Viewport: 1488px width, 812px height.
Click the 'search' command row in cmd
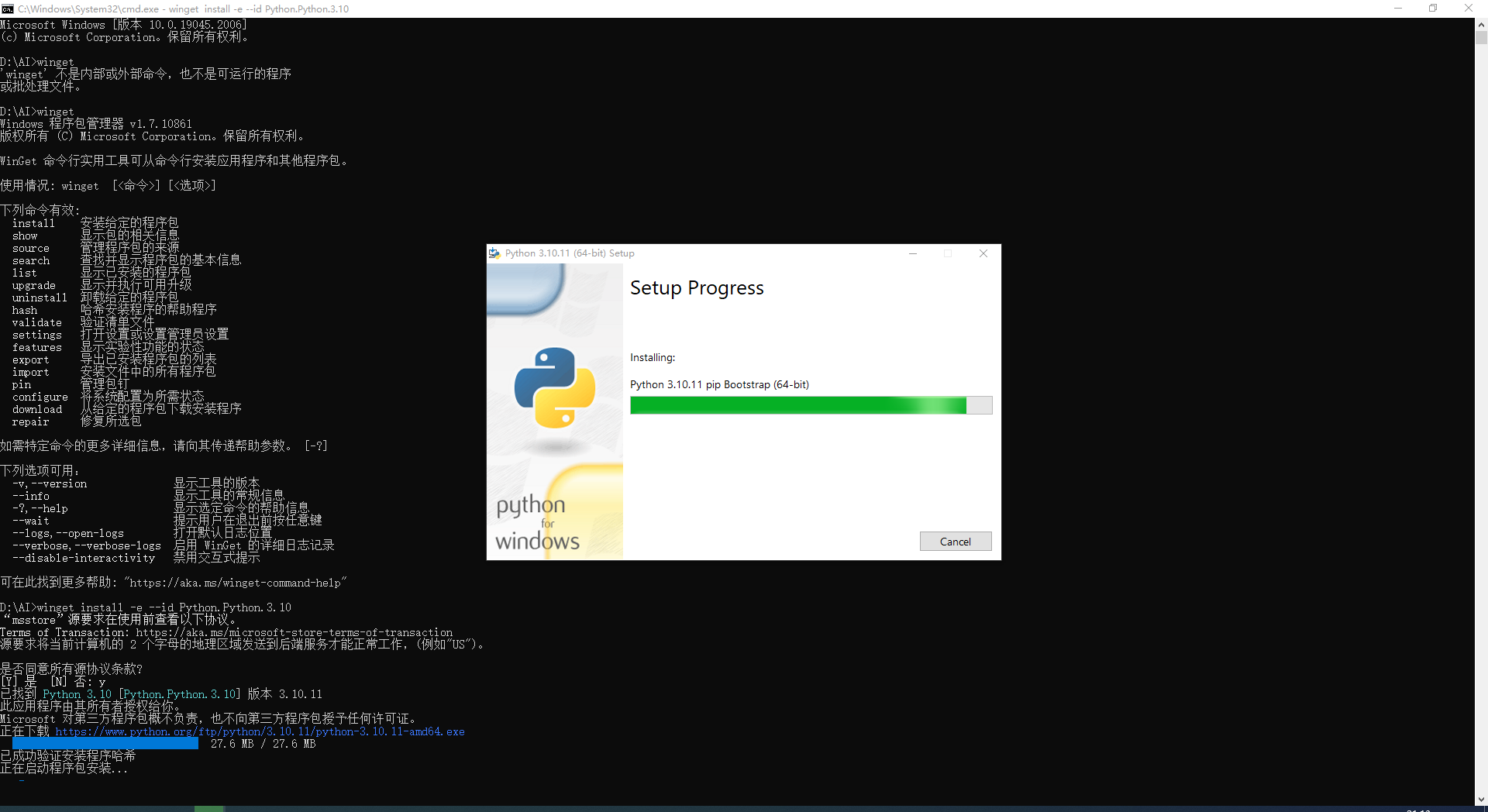pyautogui.click(x=126, y=260)
